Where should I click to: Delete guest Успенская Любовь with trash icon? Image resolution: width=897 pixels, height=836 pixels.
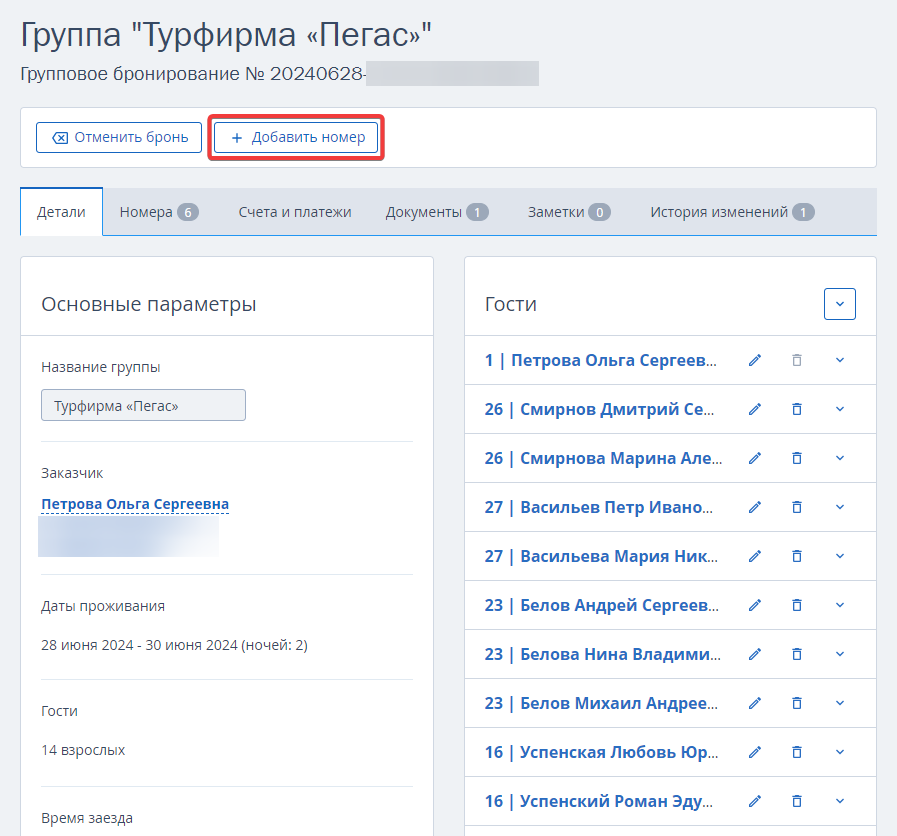click(797, 752)
